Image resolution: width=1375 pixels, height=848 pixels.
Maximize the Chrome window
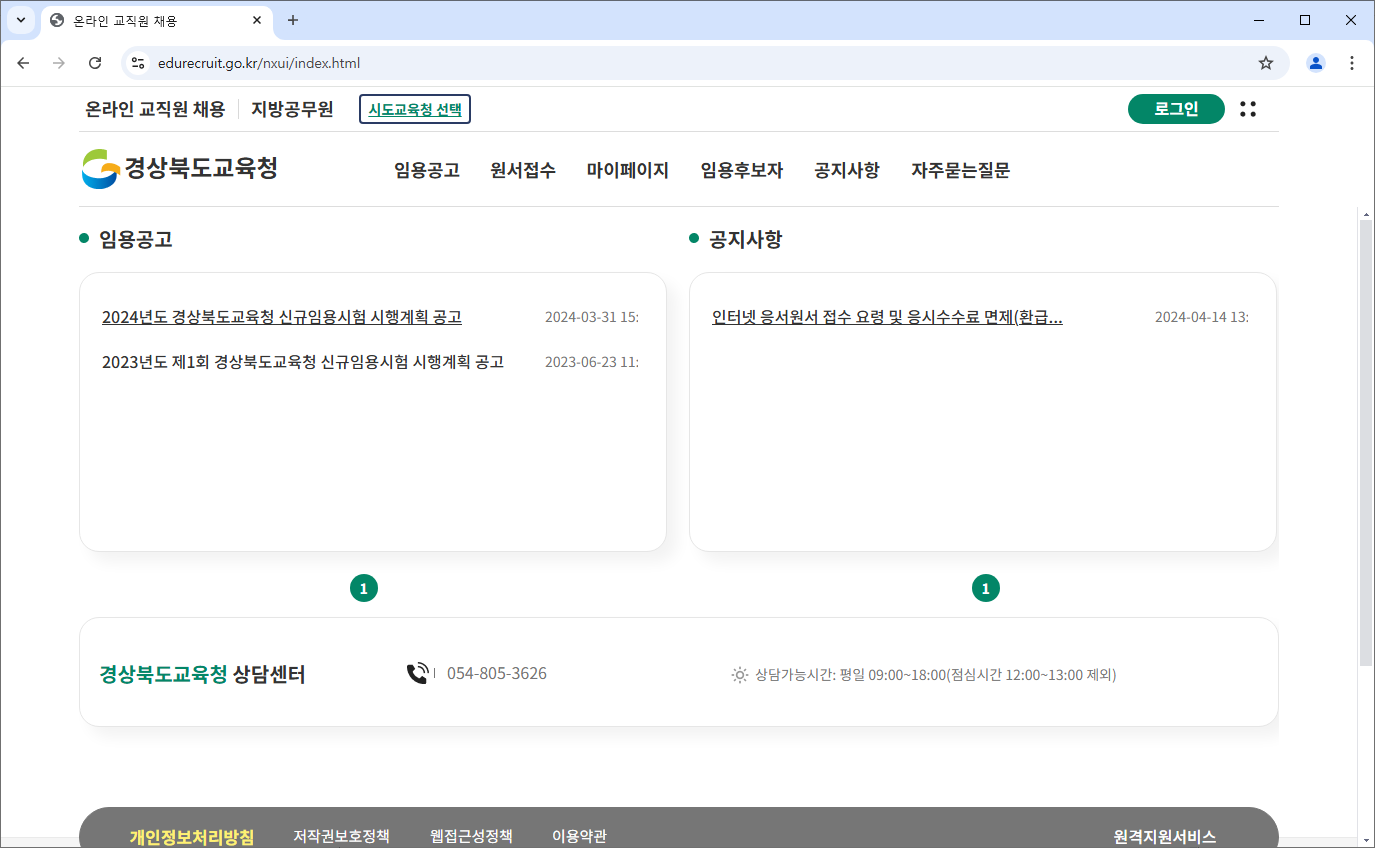click(1305, 20)
